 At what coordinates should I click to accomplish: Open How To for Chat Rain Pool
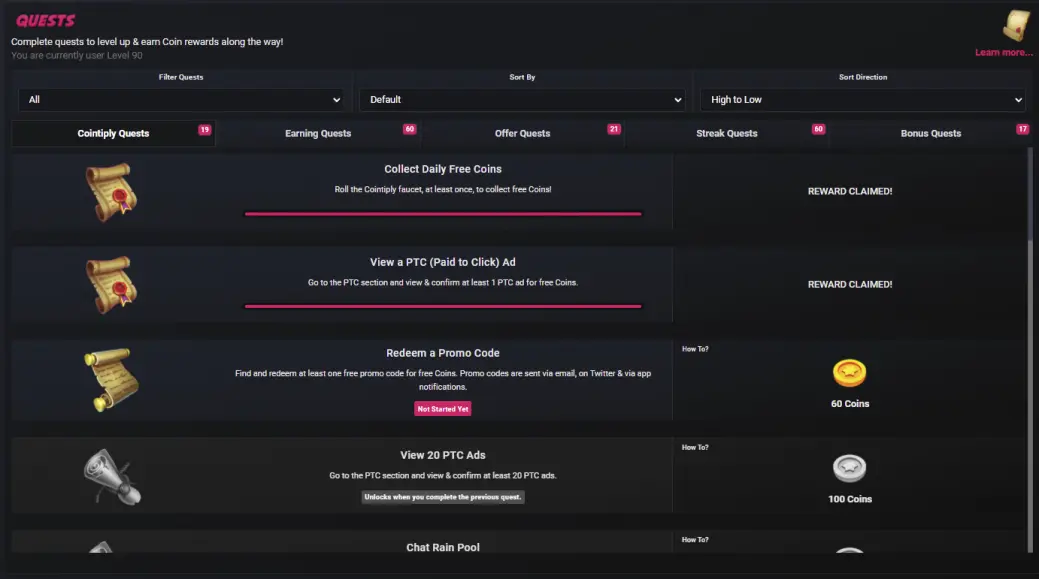point(695,540)
